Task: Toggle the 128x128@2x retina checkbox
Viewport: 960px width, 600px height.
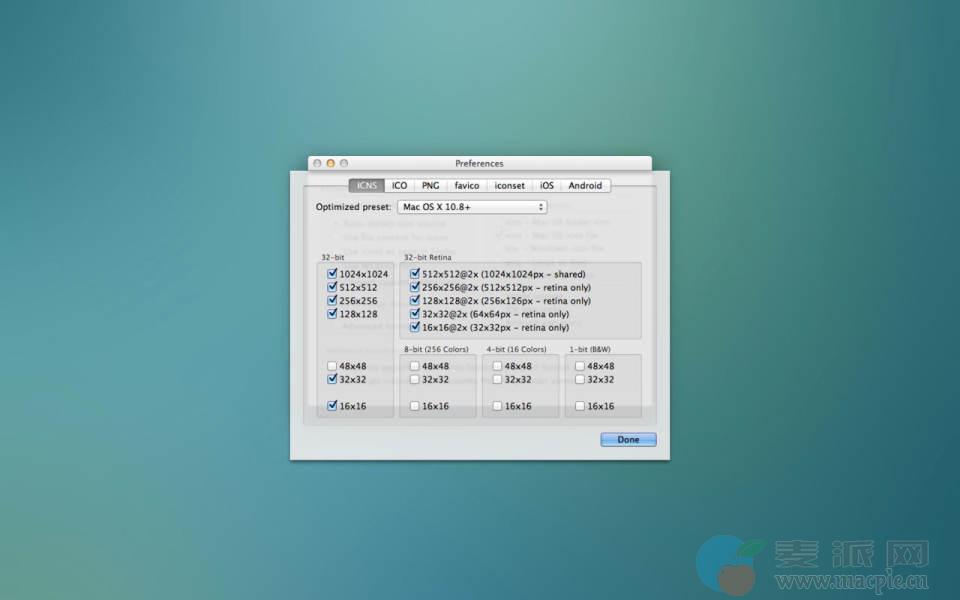Action: (x=415, y=301)
